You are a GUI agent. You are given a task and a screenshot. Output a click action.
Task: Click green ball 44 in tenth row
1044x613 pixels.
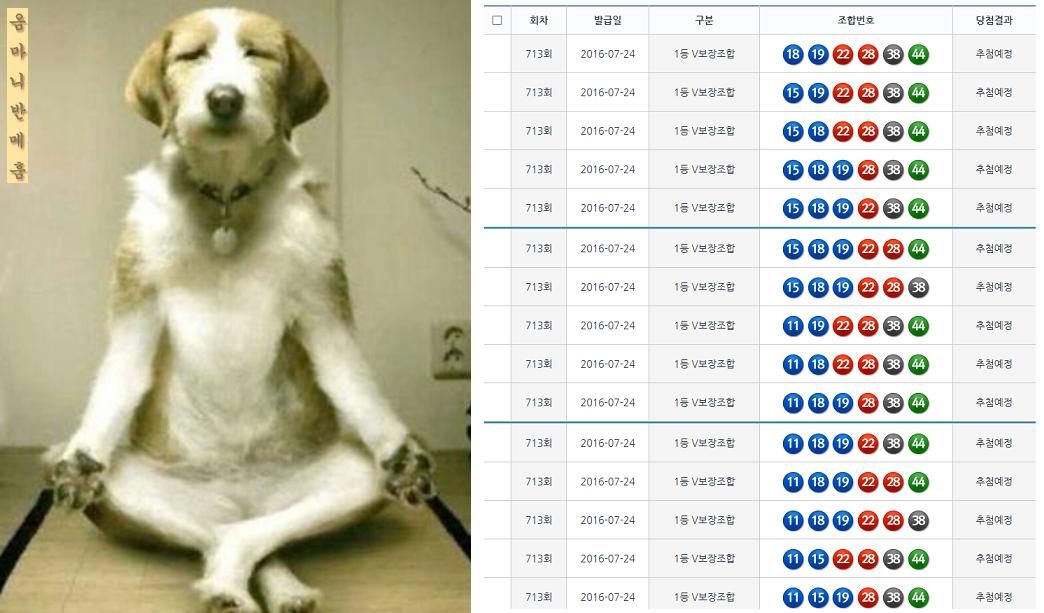tap(919, 404)
